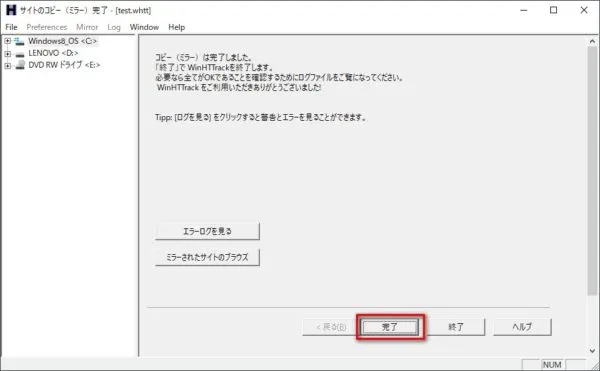Screen dimensions: 600x371
Task: Open the Window menu
Action: click(x=144, y=27)
